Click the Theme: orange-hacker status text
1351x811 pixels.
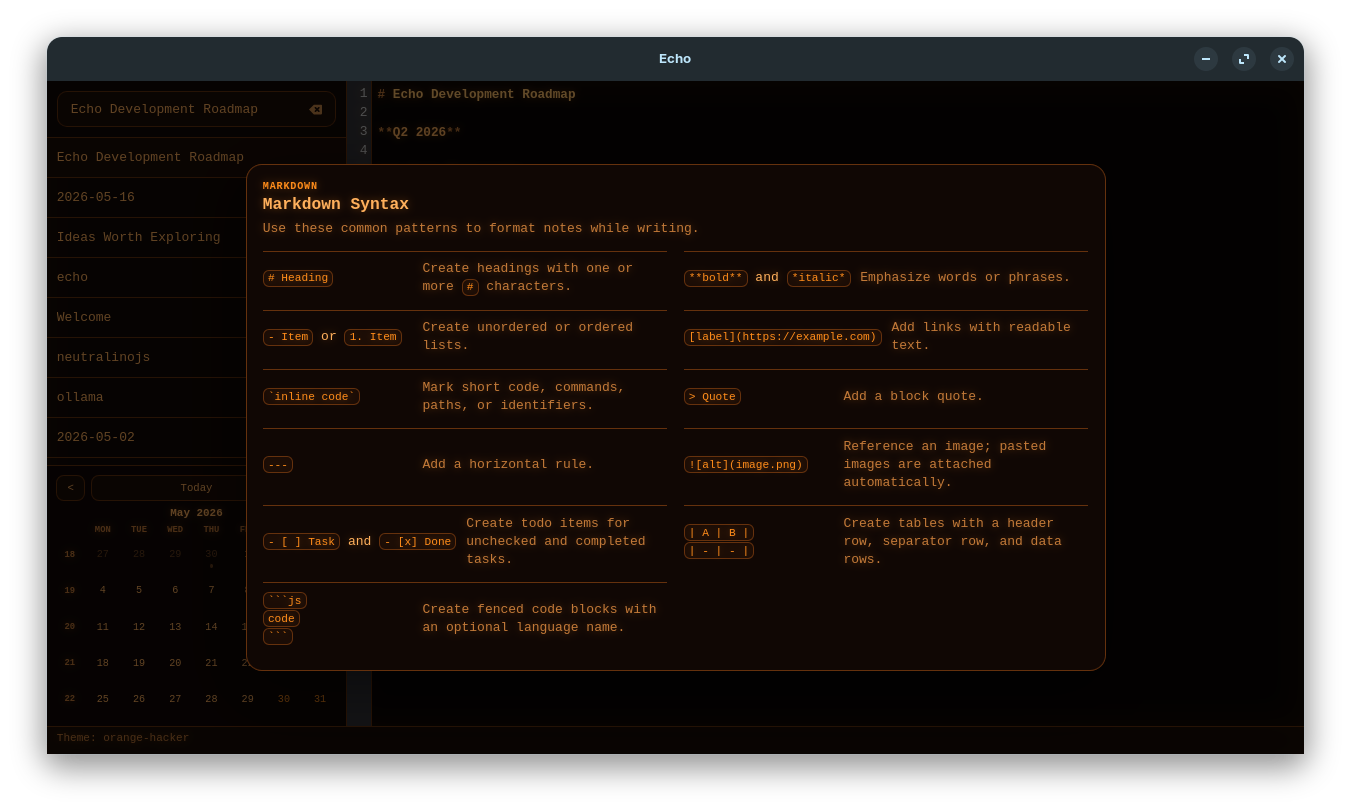123,738
